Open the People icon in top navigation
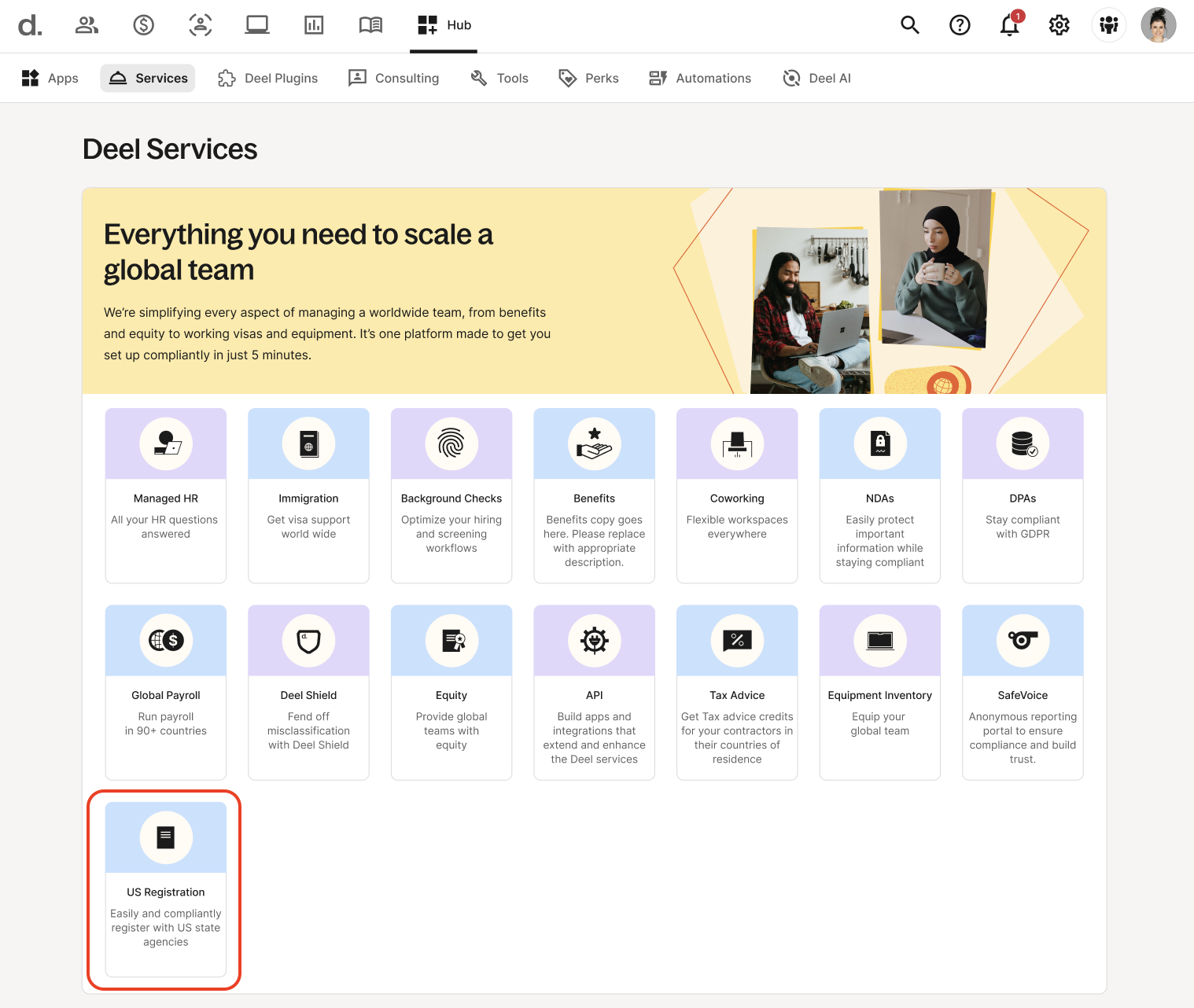The width and height of the screenshot is (1194, 1008). coord(87,25)
